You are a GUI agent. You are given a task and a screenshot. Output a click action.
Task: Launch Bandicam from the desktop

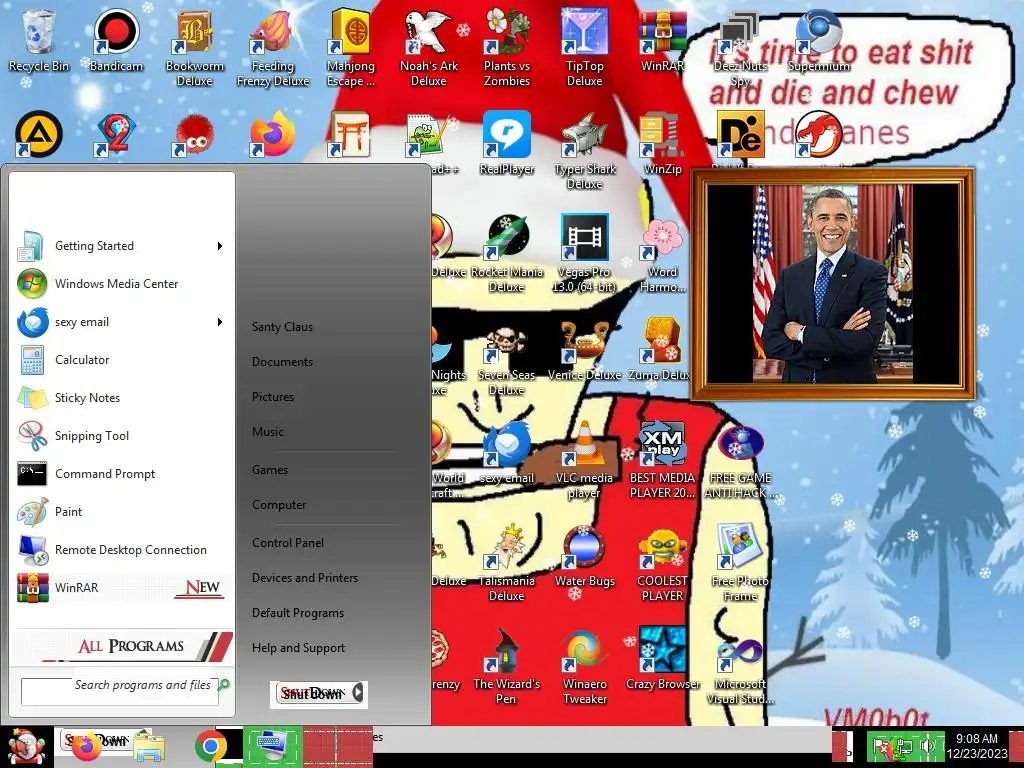(116, 41)
